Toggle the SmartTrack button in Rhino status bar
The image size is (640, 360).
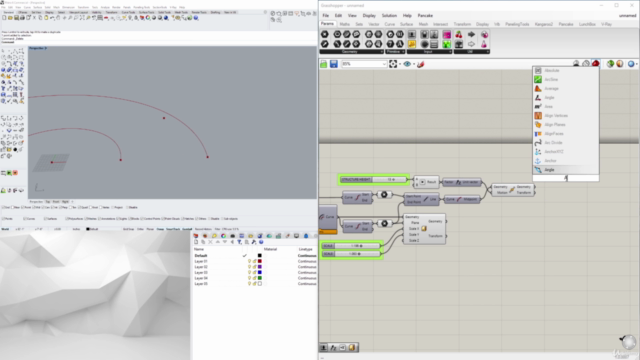173,229
